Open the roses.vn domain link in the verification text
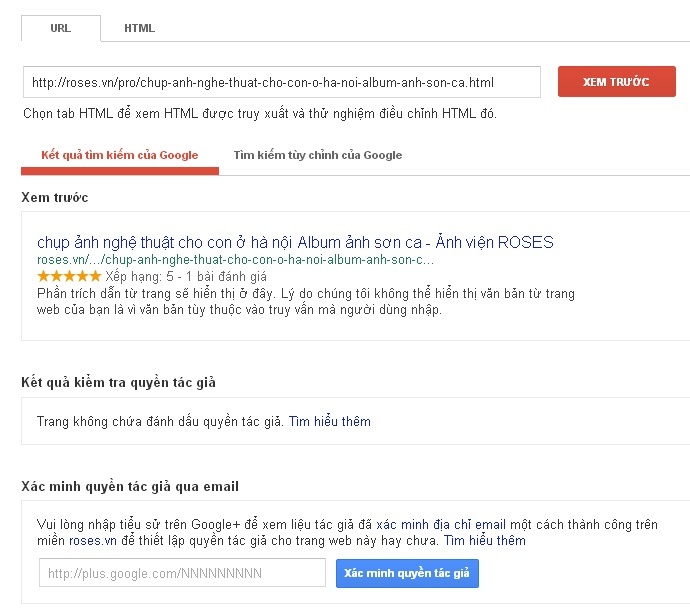690x616 pixels. 93,540
